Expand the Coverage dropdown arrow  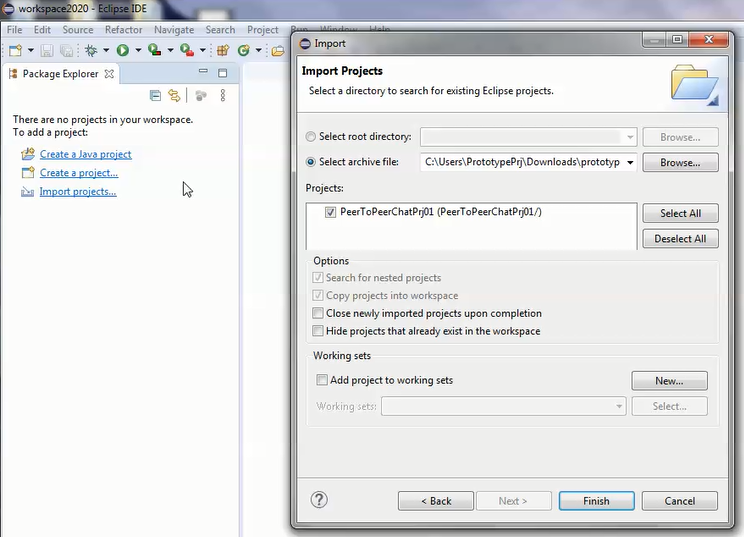[170, 50]
